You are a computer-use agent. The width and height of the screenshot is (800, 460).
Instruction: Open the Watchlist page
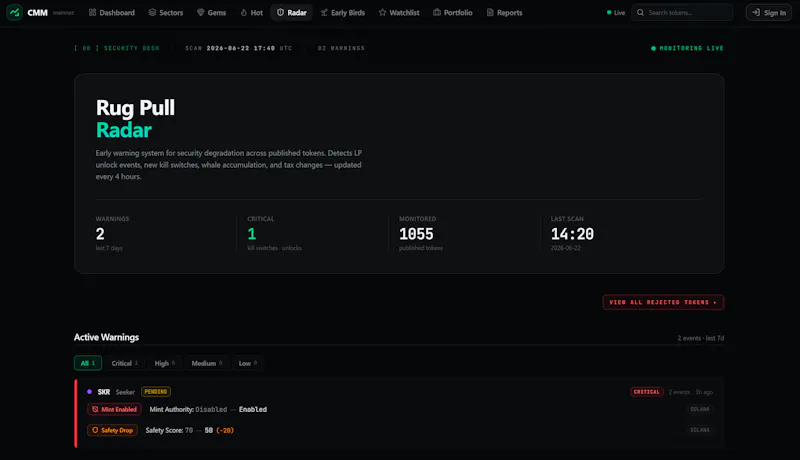[x=399, y=12]
